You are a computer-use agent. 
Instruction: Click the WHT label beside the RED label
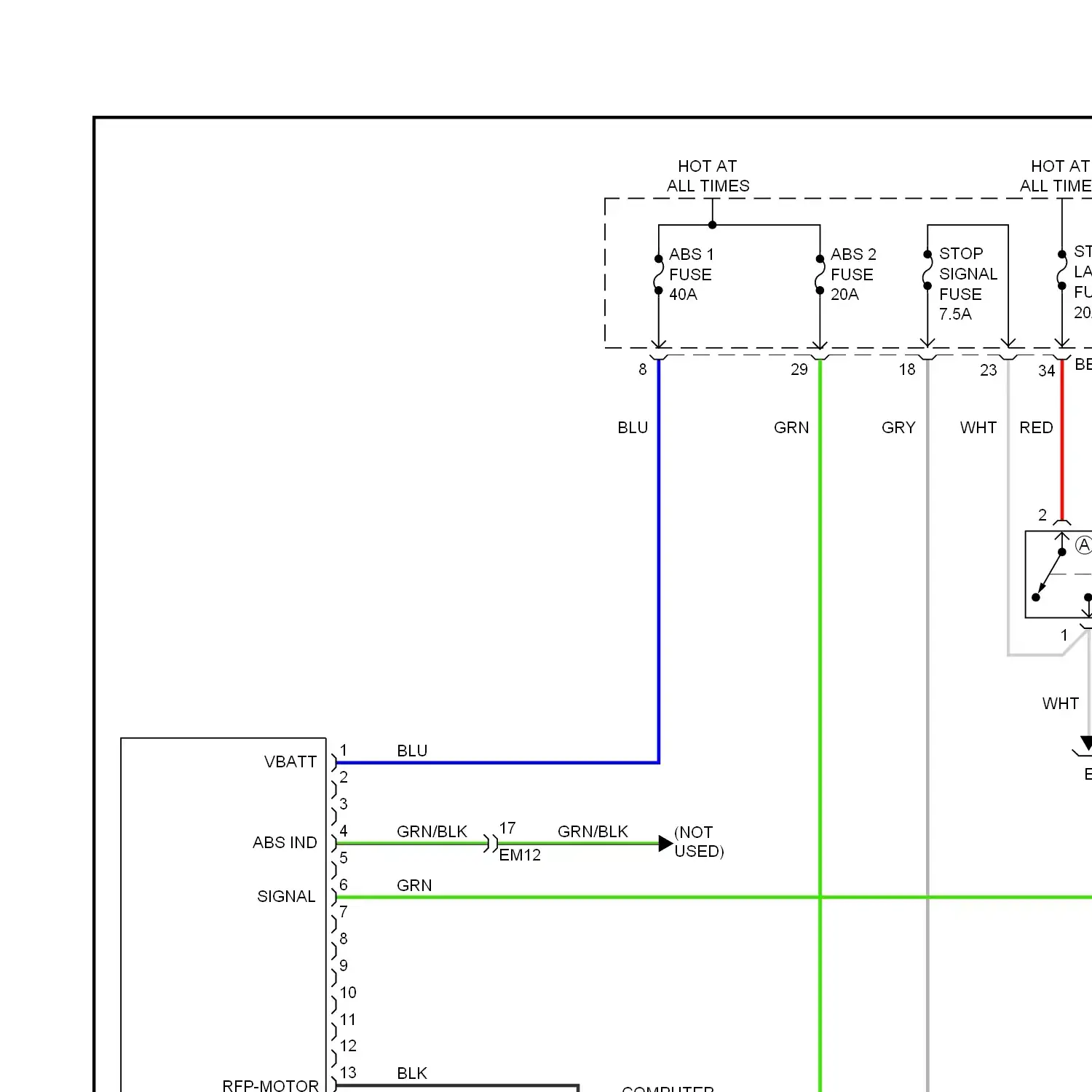tap(978, 428)
